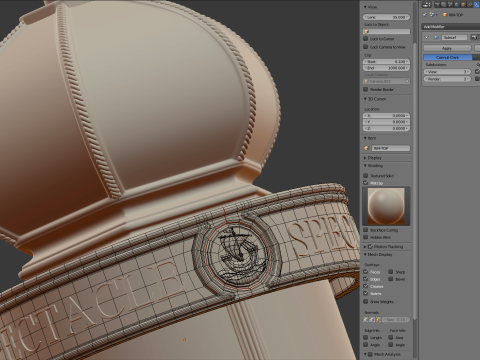Enable Render Border checkbox
480x360 pixels.
coord(366,89)
